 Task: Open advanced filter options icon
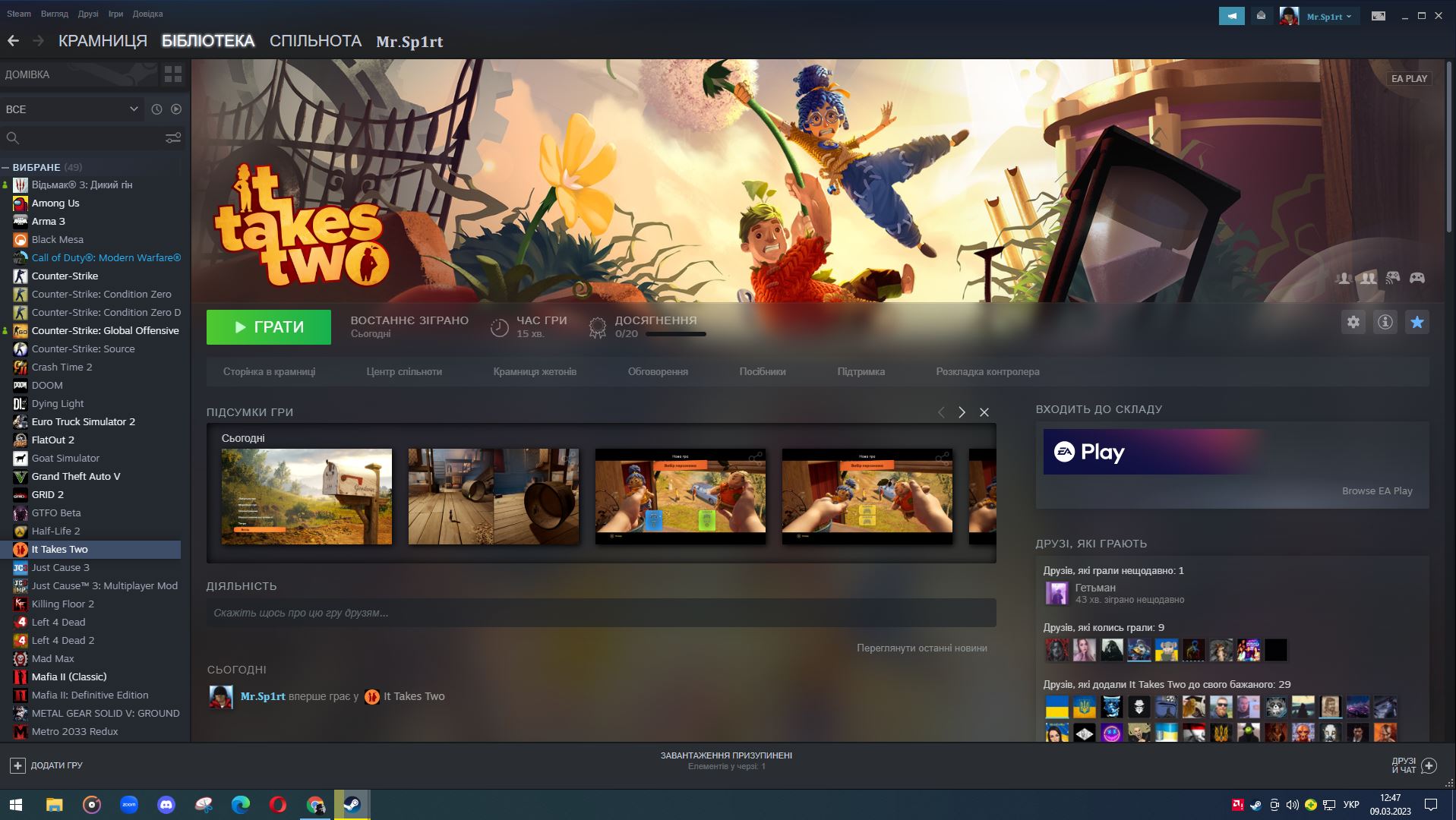coord(173,138)
